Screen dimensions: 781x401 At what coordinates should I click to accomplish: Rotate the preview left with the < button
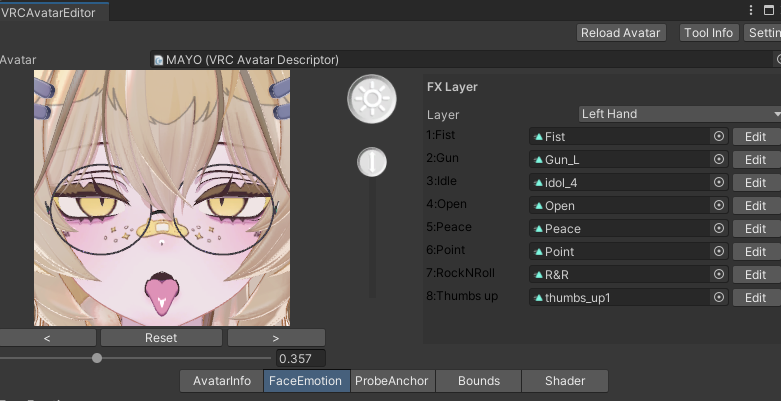pyautogui.click(x=47, y=337)
